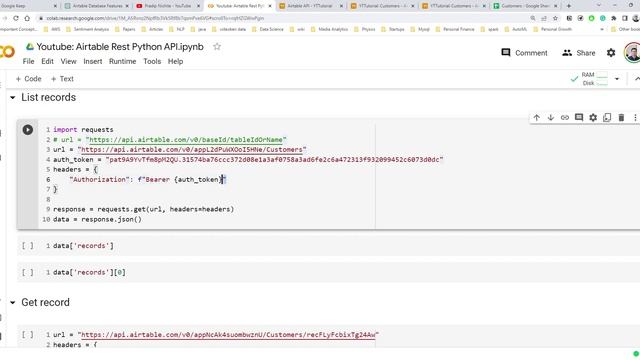This screenshot has width=640, height=360.
Task: Open the File menu
Action: (x=28, y=61)
